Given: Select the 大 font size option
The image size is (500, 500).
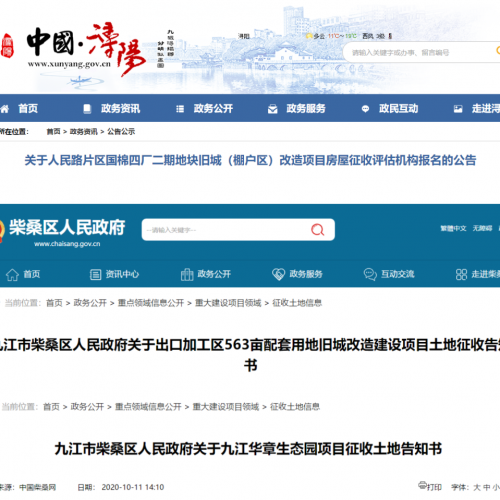Looking at the screenshot, I should [x=477, y=487].
